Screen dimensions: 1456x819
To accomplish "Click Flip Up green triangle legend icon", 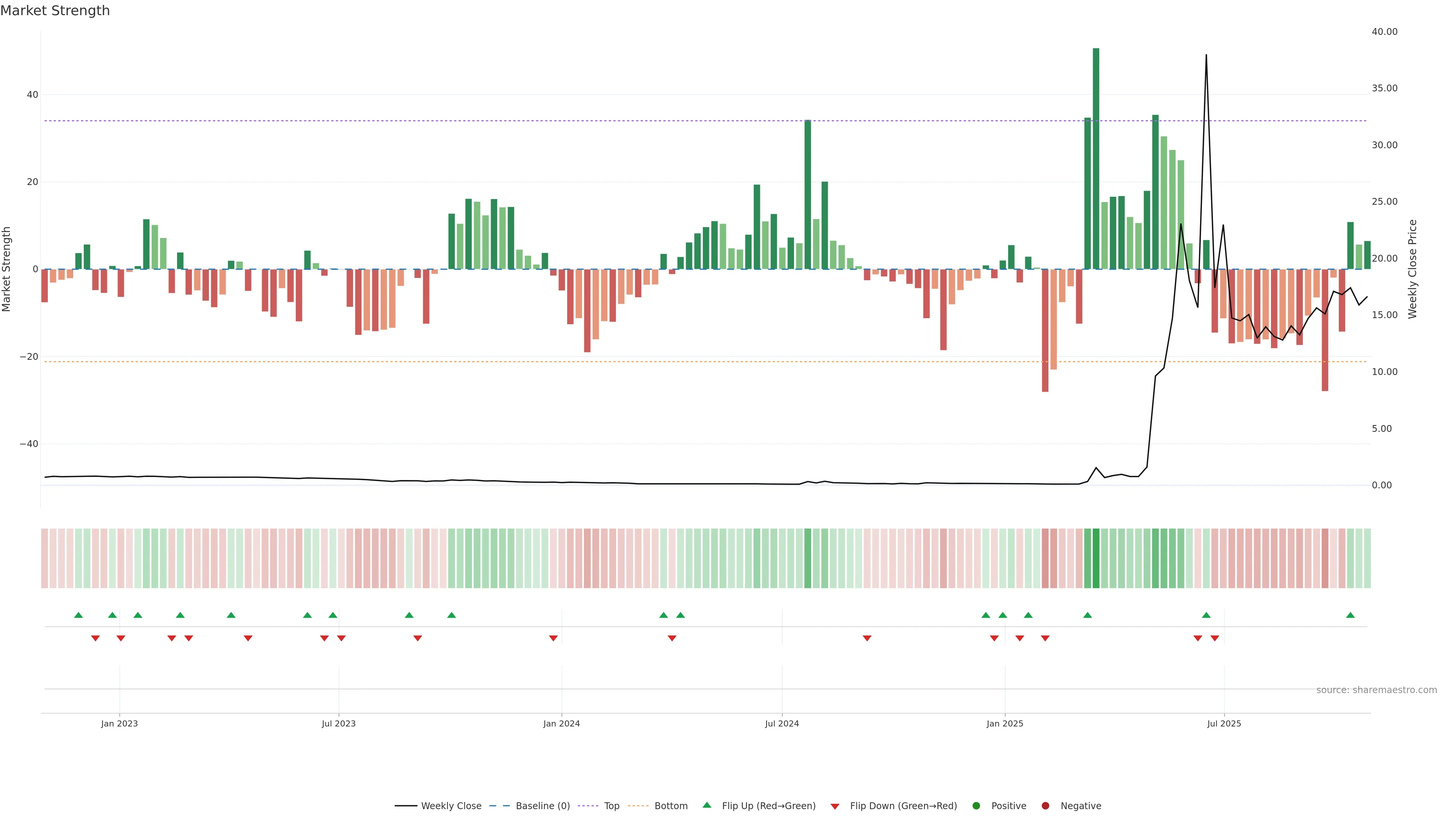I will pos(706,805).
